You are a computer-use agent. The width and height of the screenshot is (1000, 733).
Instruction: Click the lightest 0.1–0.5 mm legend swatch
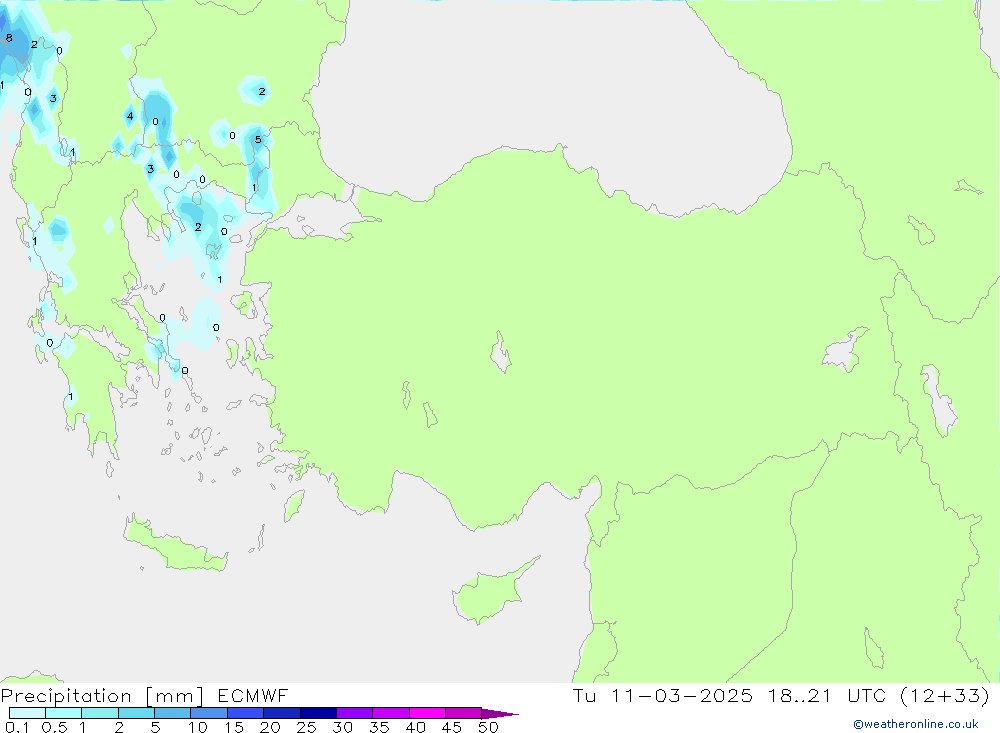pos(27,713)
